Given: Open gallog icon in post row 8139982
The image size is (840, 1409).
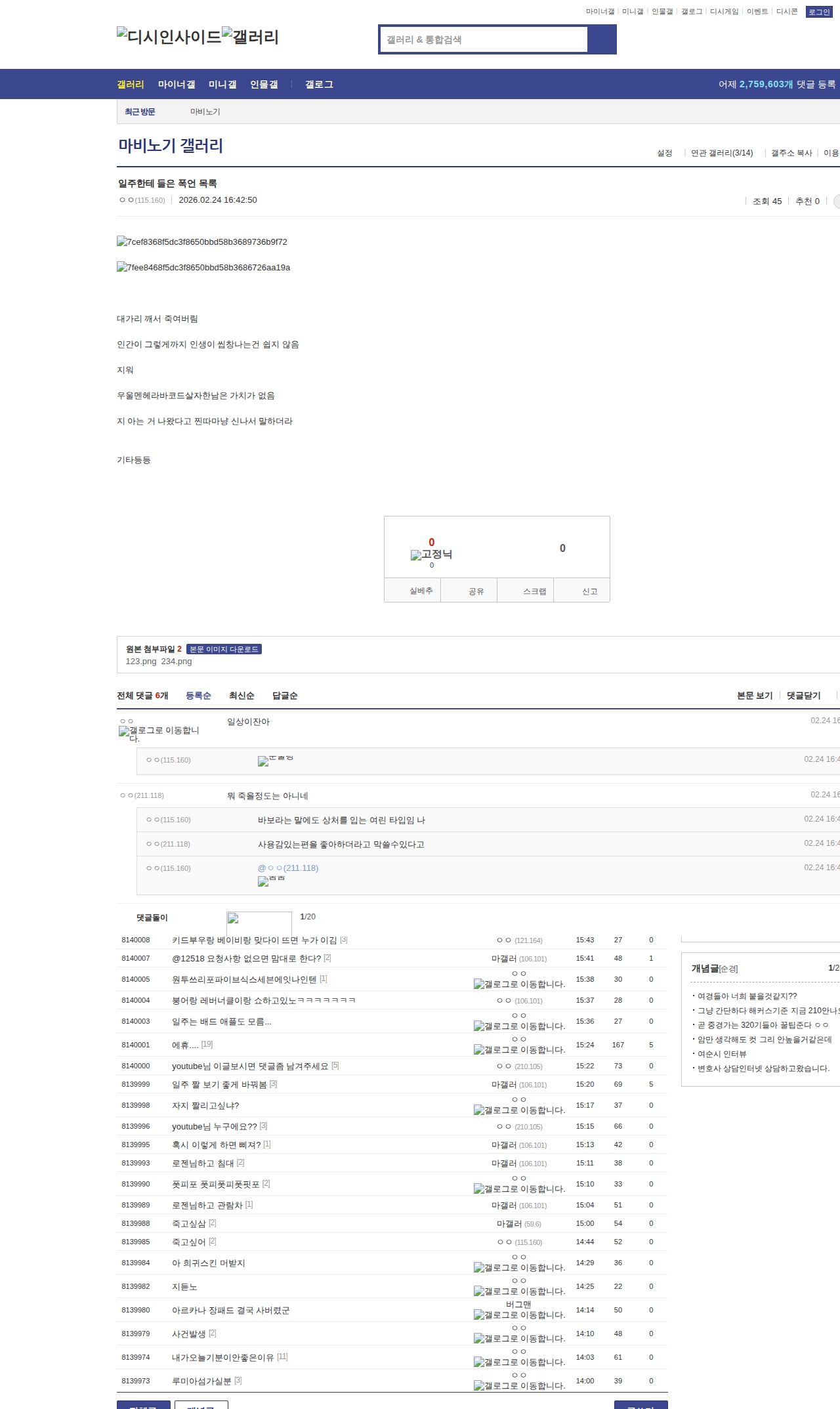Looking at the screenshot, I should (519, 1291).
